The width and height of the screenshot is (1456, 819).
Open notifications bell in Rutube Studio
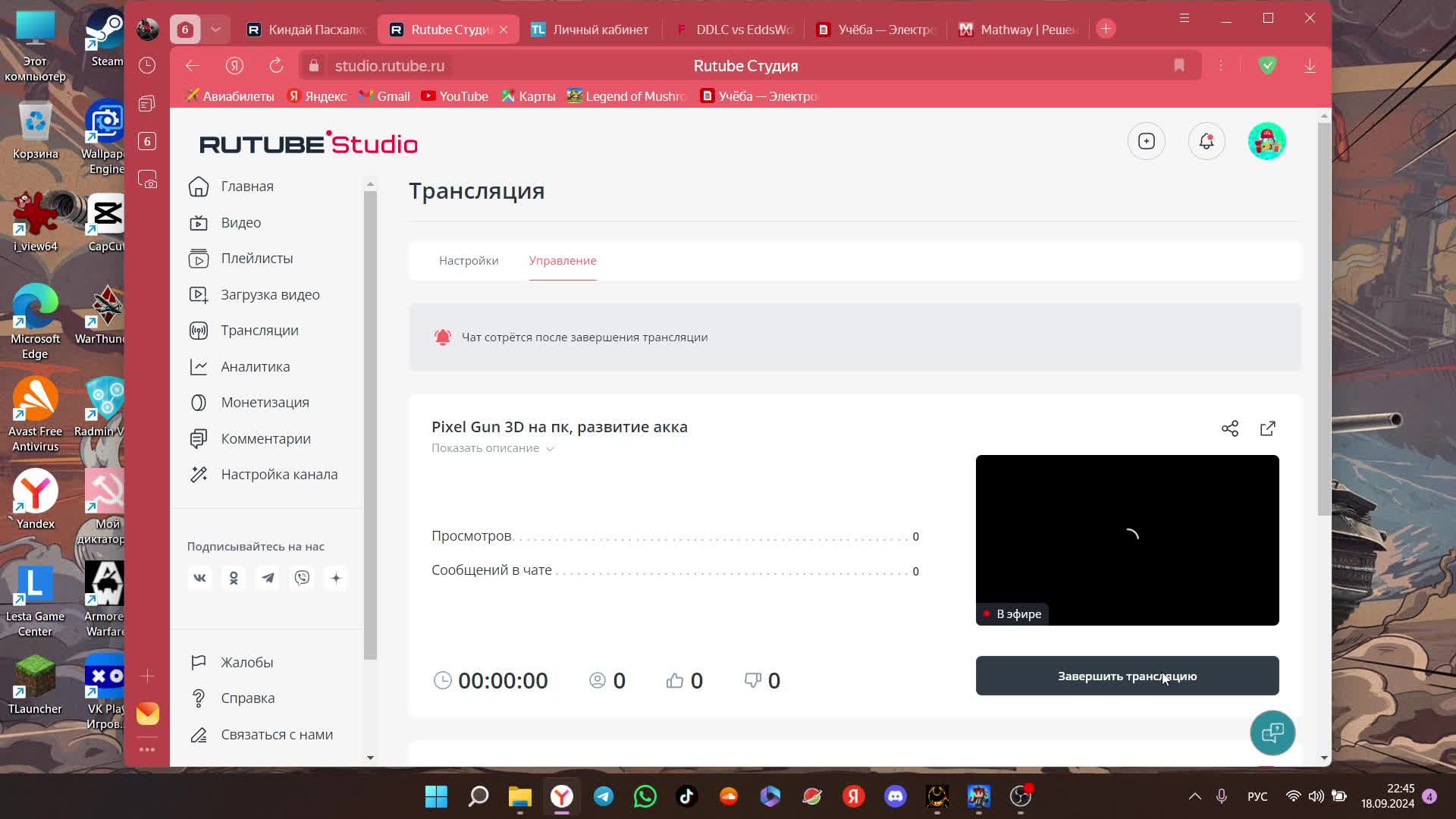1207,141
